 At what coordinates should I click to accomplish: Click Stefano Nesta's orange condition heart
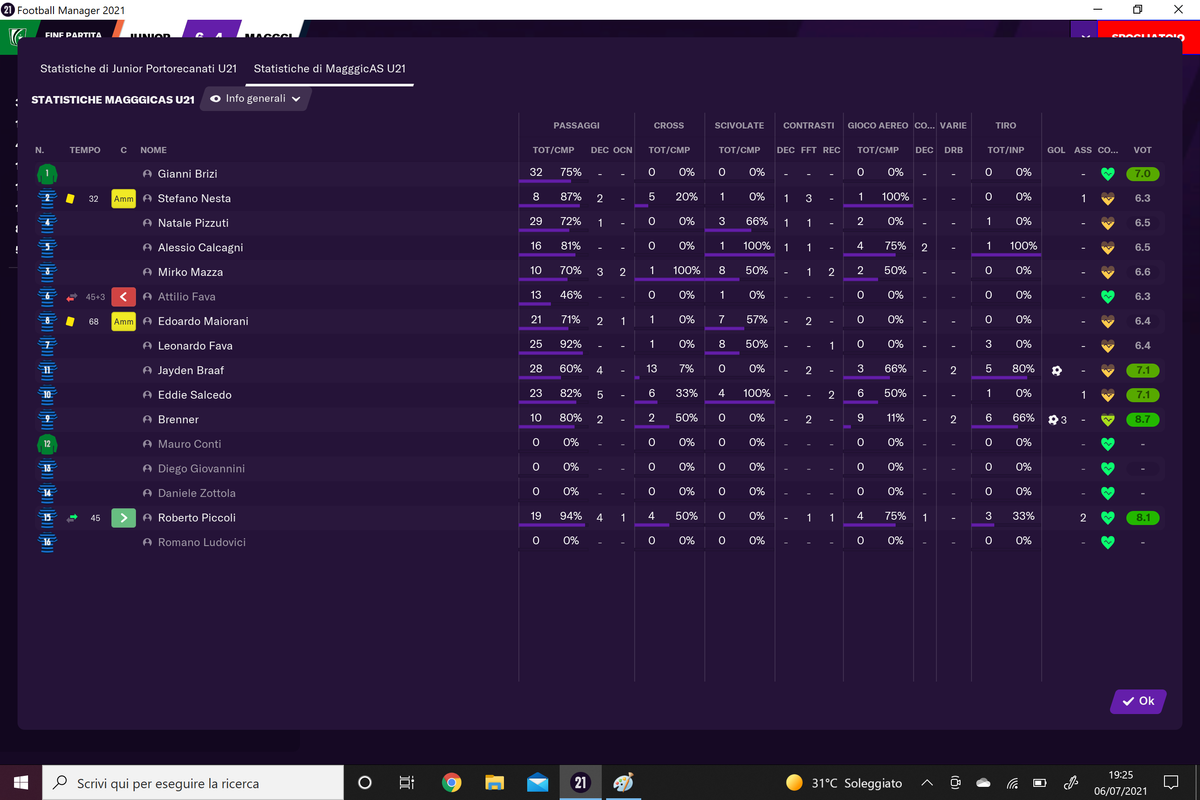point(1107,199)
